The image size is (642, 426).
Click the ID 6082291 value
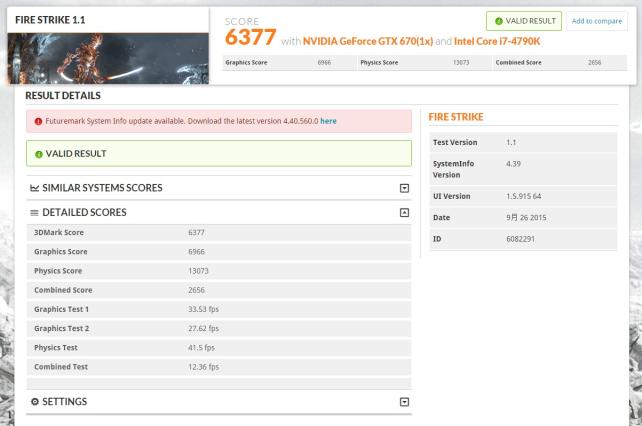[x=520, y=239]
